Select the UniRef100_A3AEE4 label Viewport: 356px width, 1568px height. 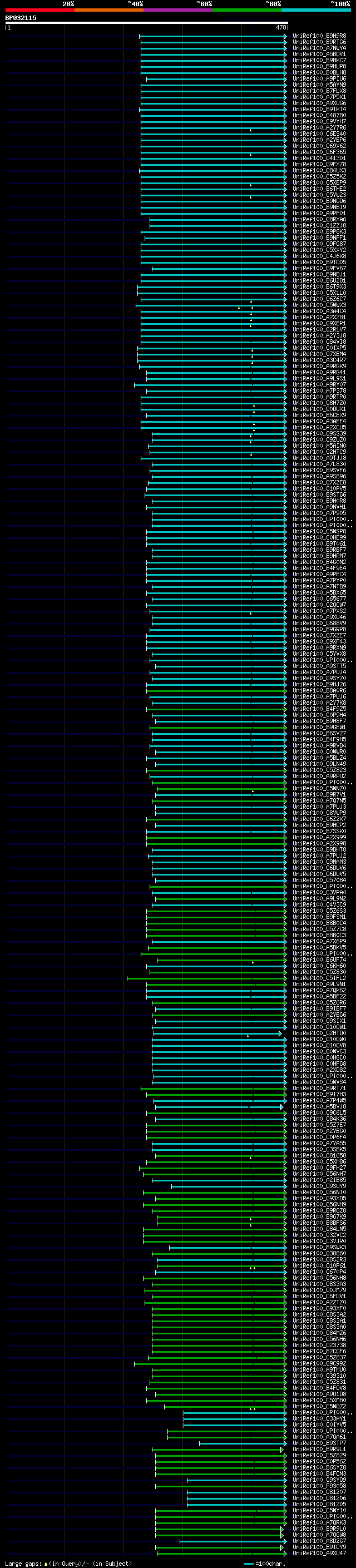point(319,422)
